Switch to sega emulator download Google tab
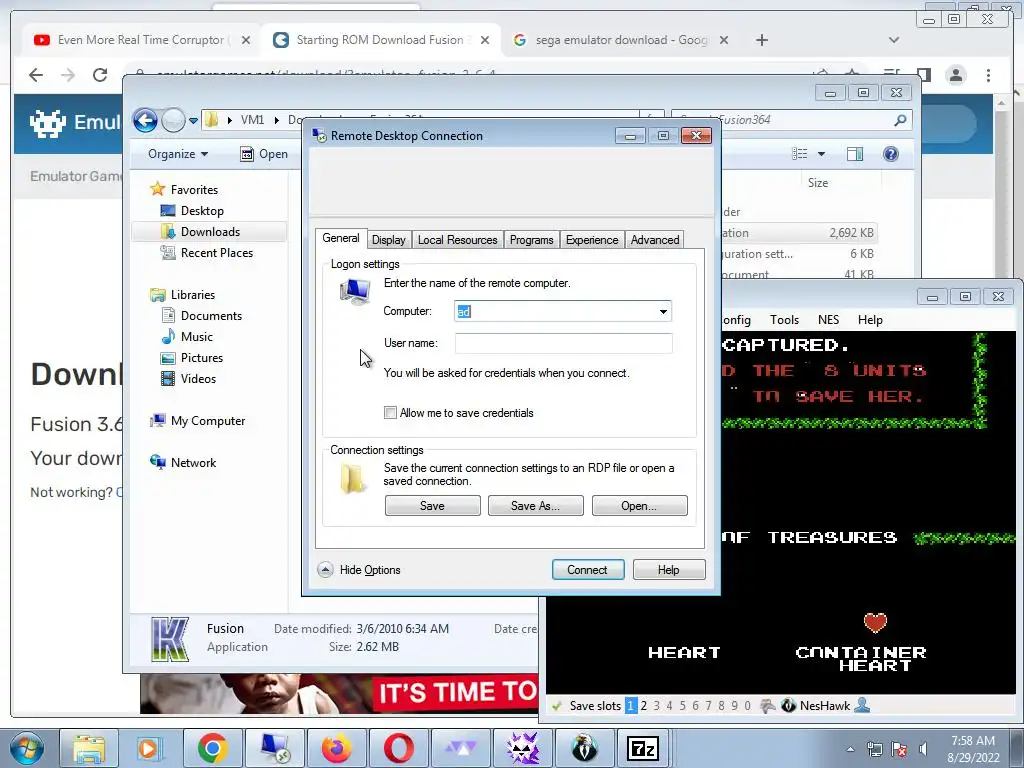1024x768 pixels. click(620, 40)
